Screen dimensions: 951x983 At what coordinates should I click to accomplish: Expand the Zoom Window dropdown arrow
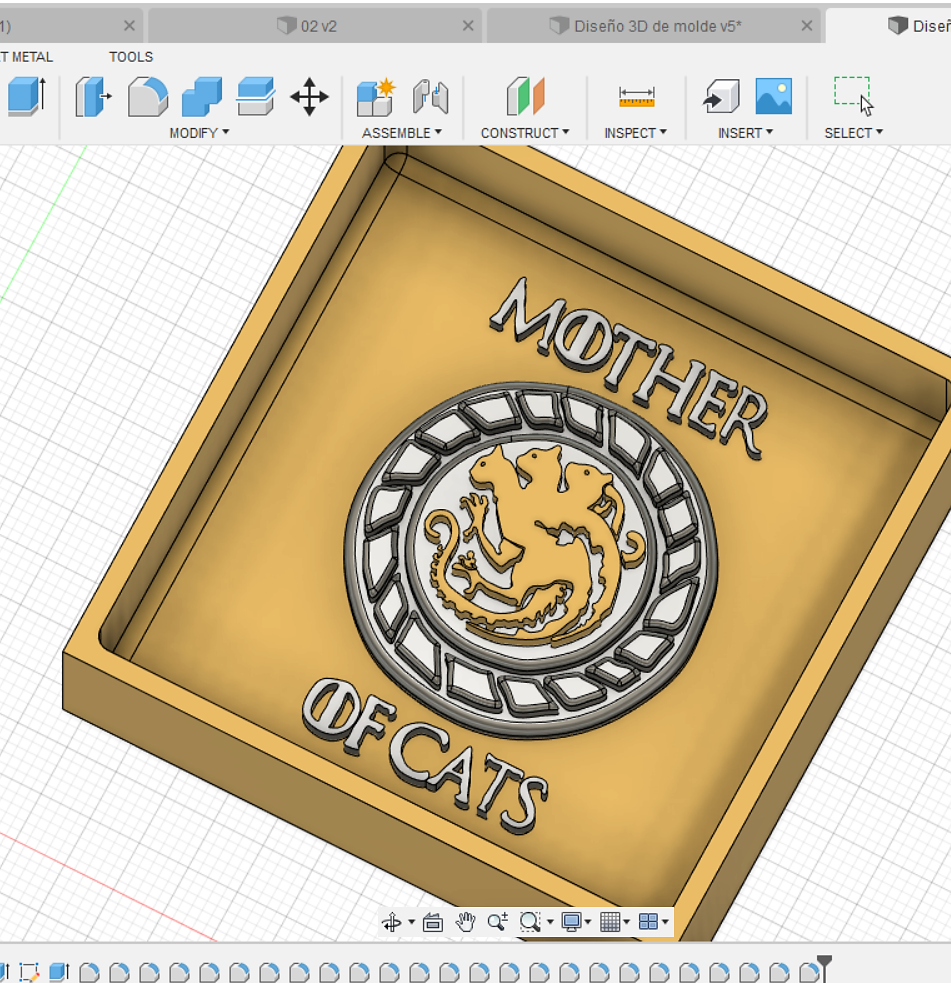pos(550,922)
